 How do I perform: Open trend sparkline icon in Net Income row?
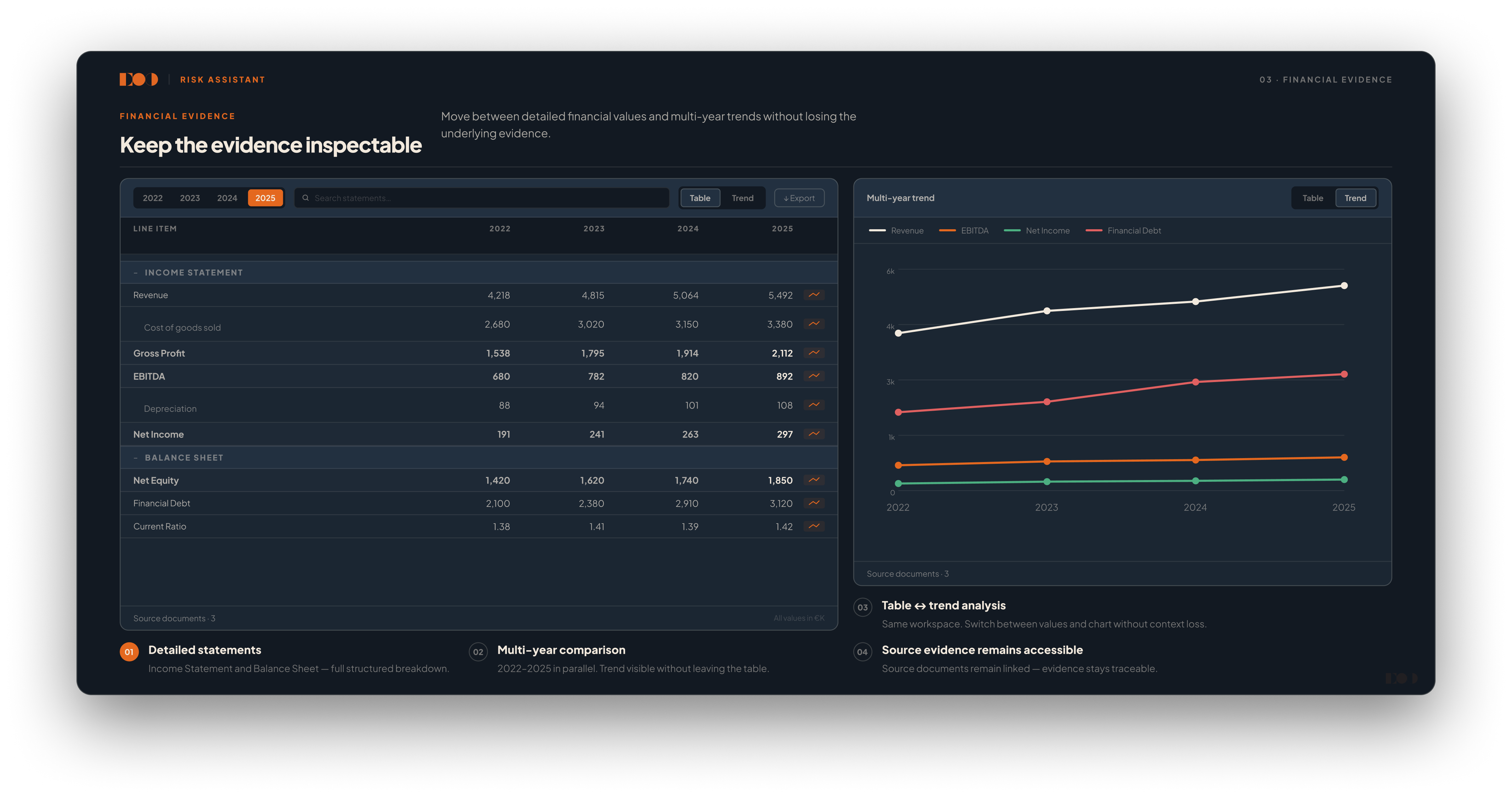[x=814, y=434]
